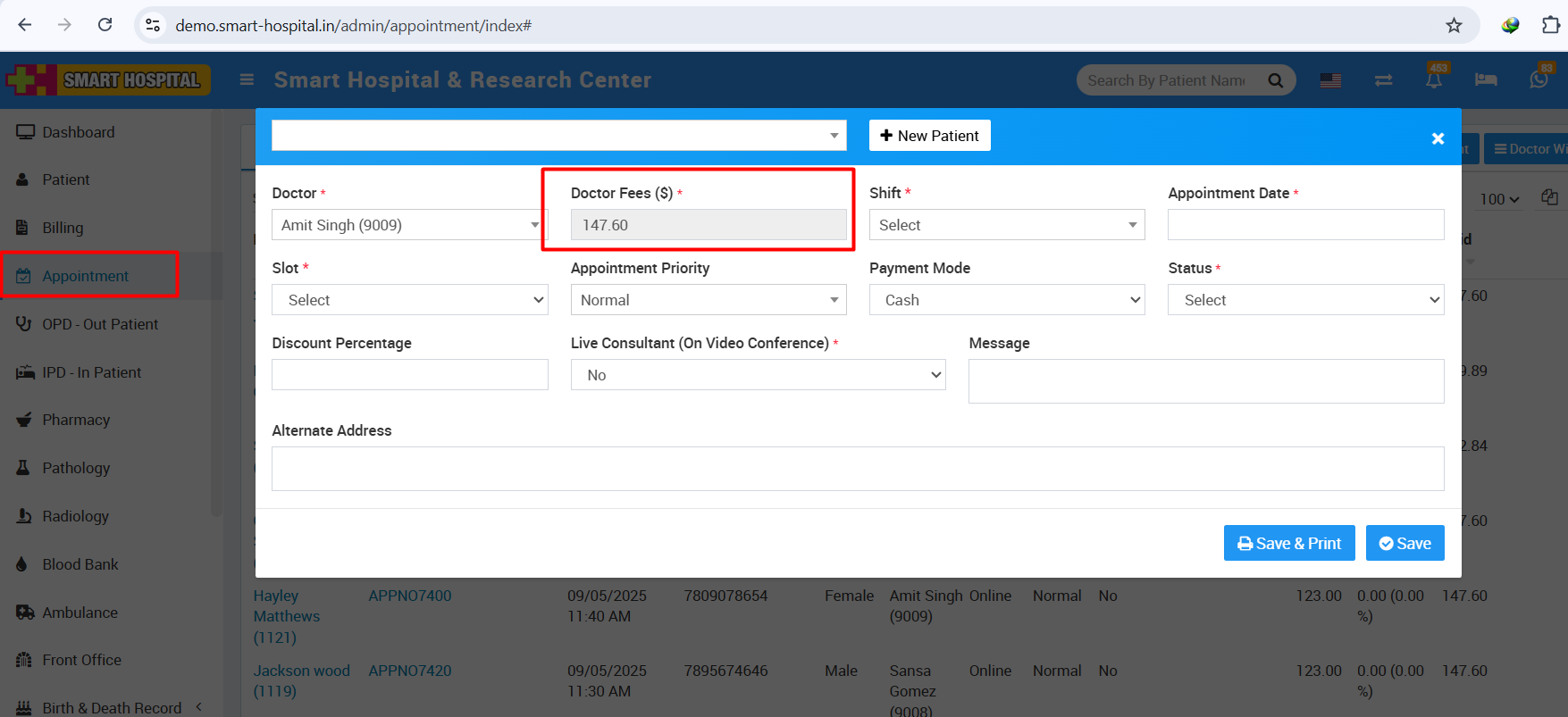1568x717 pixels.
Task: Click the New Patient button
Action: click(x=929, y=136)
